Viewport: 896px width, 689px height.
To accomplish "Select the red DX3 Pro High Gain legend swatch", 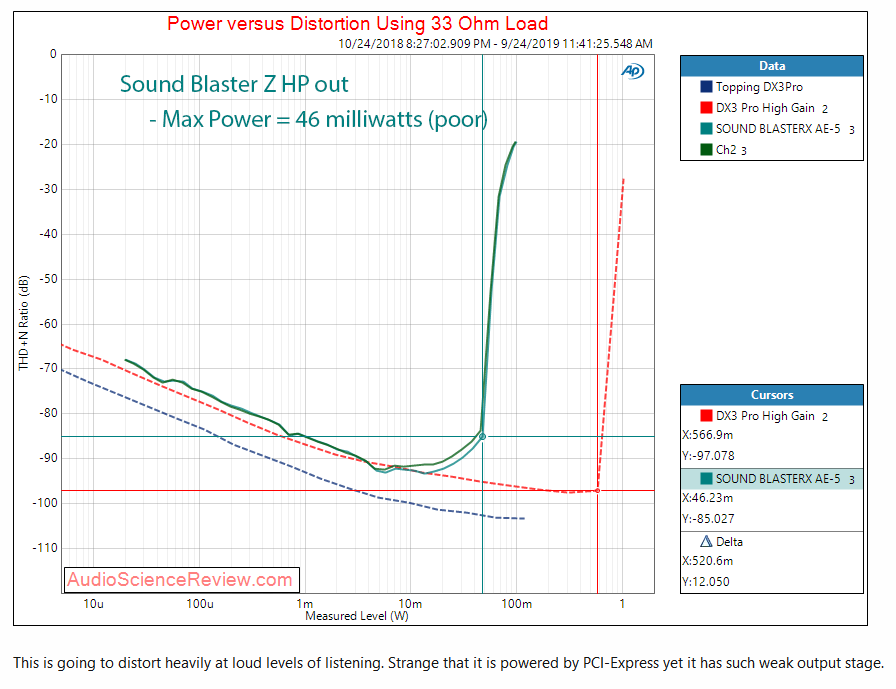I will (706, 108).
